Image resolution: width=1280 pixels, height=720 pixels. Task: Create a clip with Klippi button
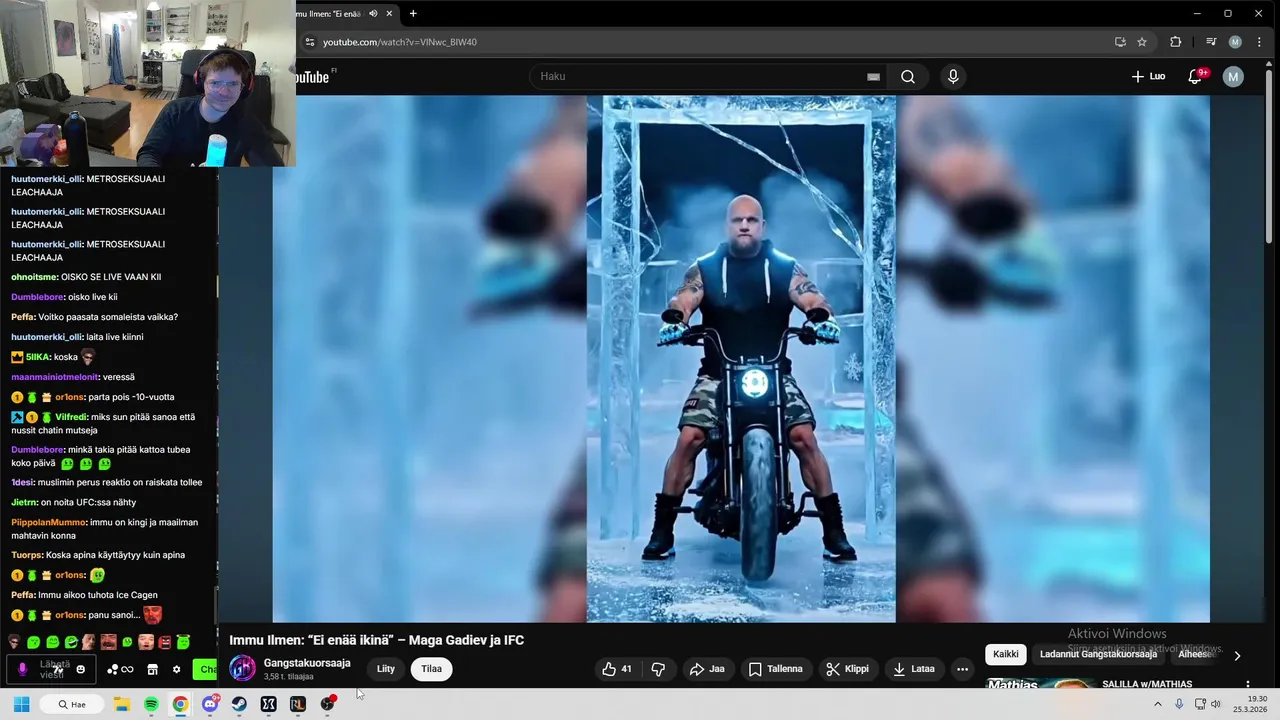click(x=847, y=669)
